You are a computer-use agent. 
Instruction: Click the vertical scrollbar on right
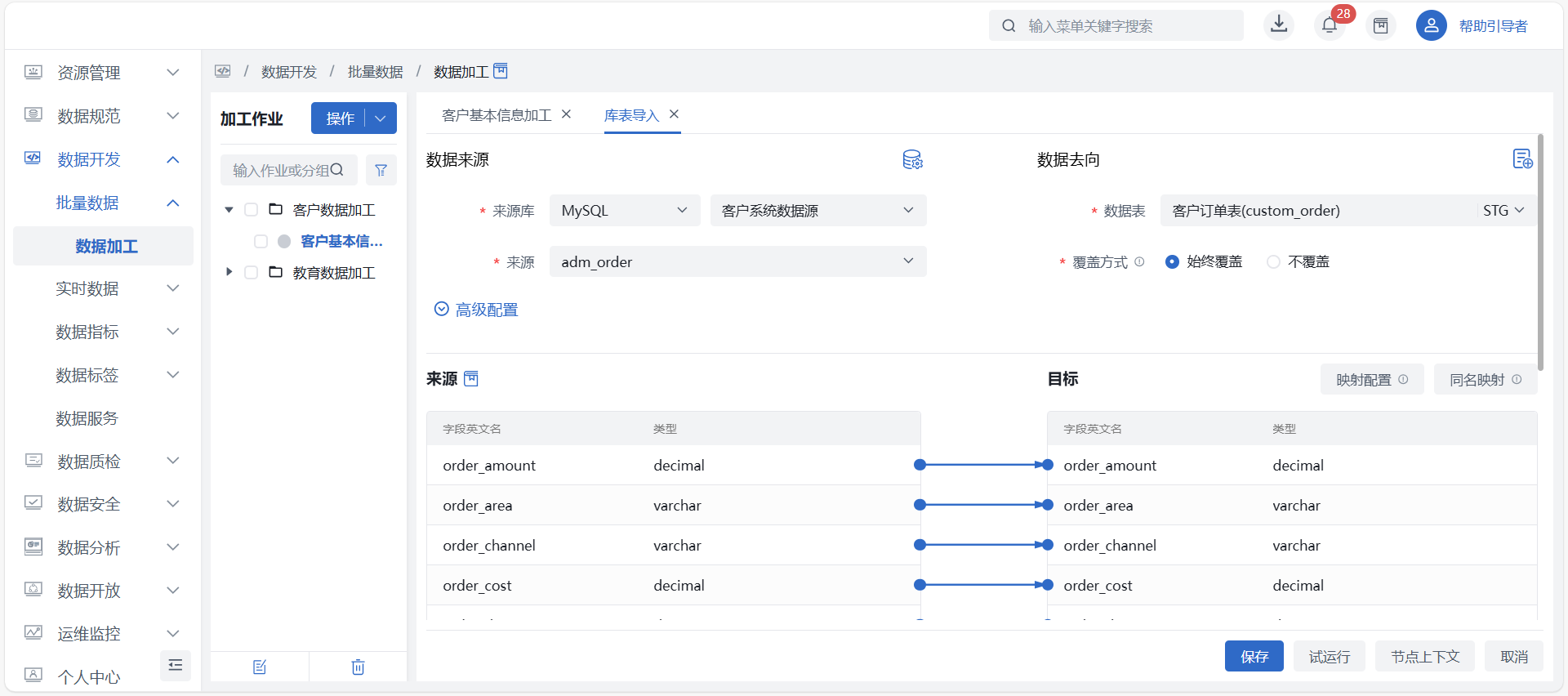pos(1540,252)
